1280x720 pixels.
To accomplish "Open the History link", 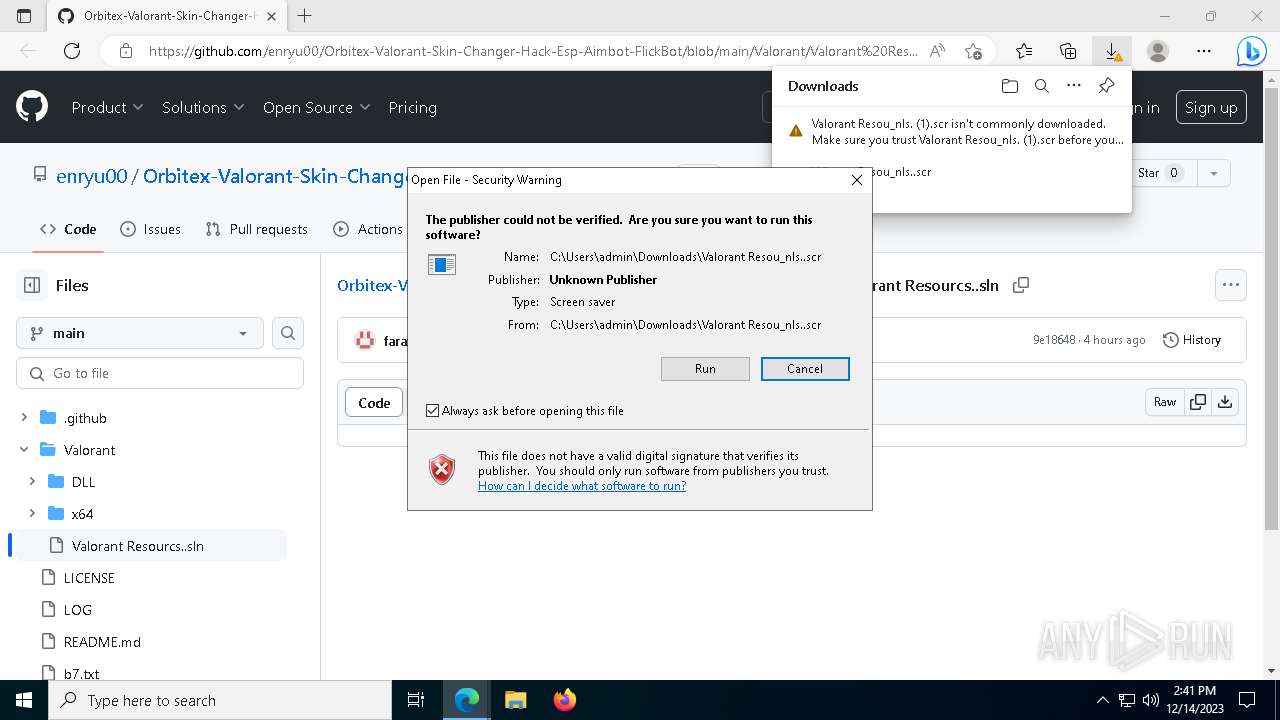I will click(1192, 340).
